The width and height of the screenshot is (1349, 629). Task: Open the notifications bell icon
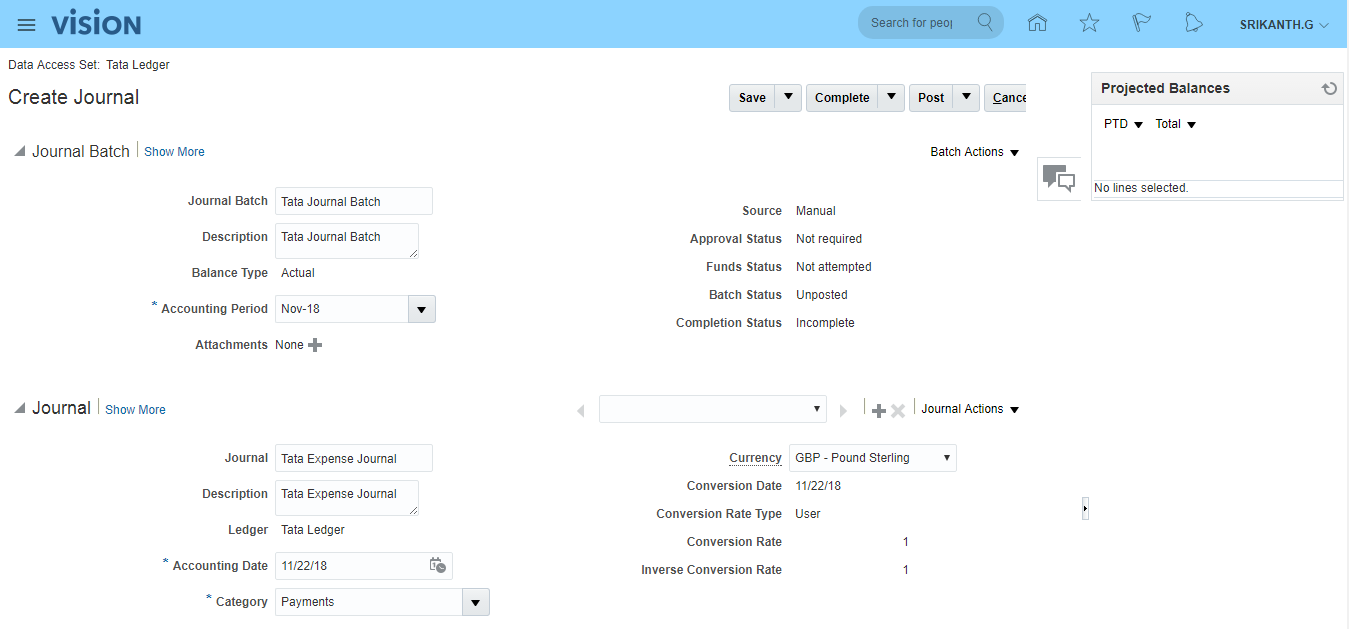click(x=1193, y=23)
